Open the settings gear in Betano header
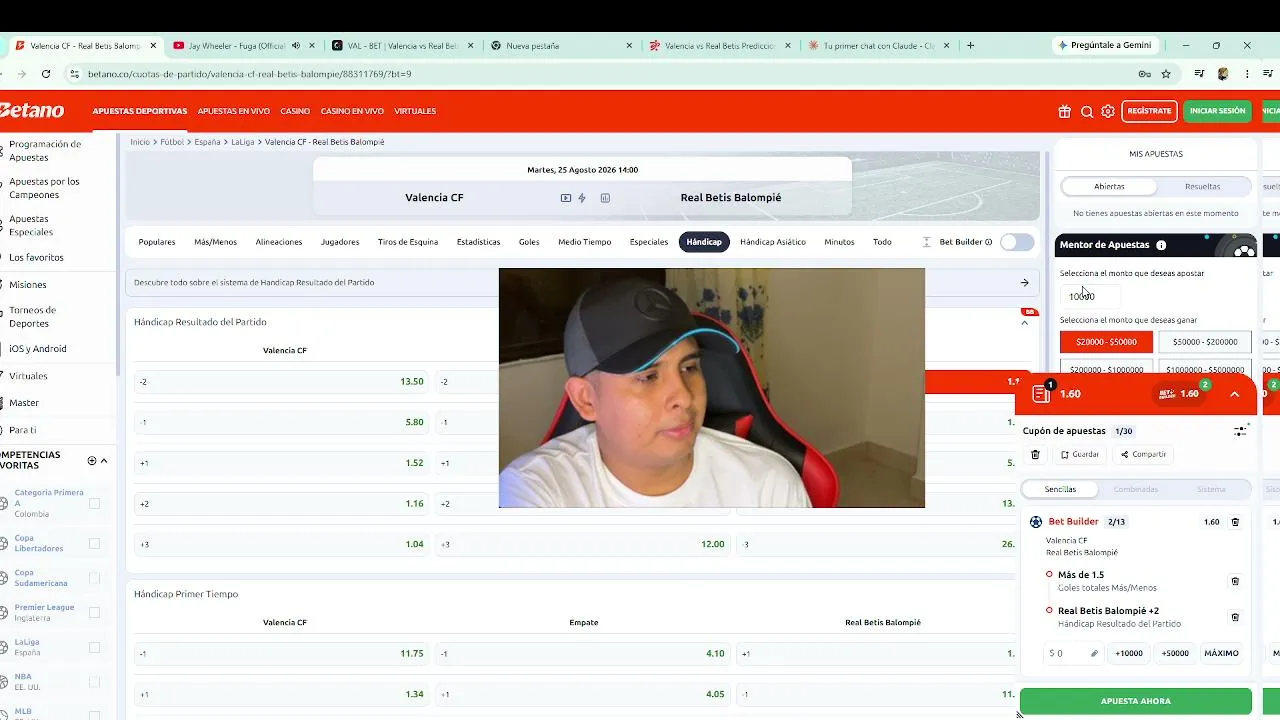The height and width of the screenshot is (720, 1280). tap(1108, 111)
